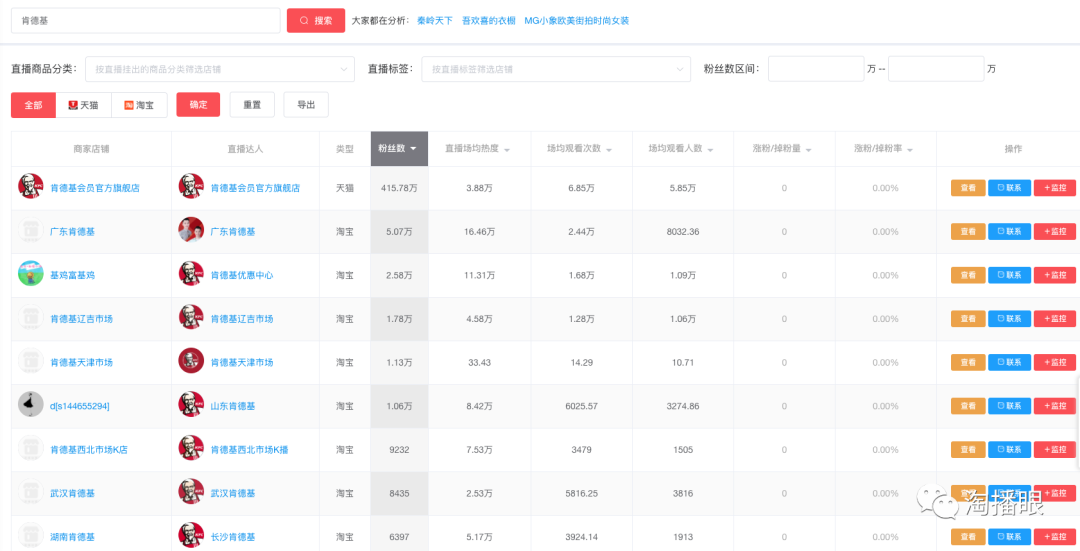Click the 广东肯德基 streamer photo avatar
The width and height of the screenshot is (1080, 551).
[191, 231]
